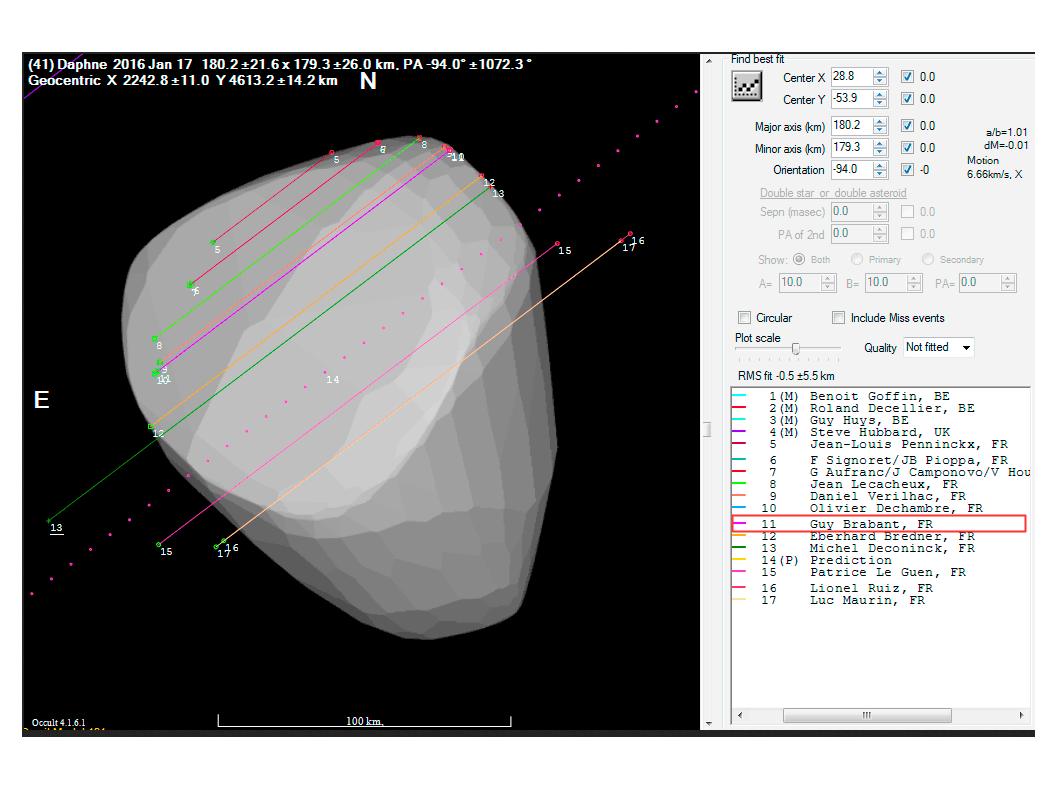1058x794 pixels.
Task: Open the Quality dropdown showing Not fitted
Action: [x=939, y=347]
